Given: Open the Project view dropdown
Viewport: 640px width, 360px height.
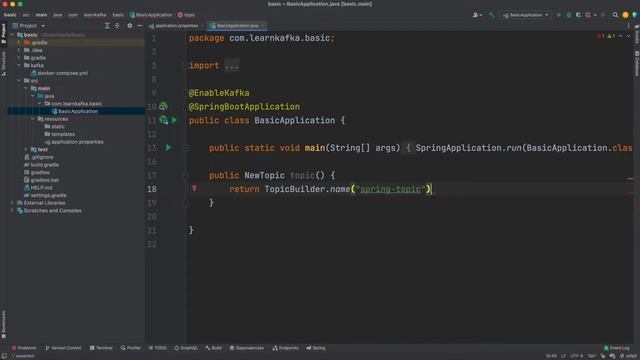Looking at the screenshot, I should (29, 26).
